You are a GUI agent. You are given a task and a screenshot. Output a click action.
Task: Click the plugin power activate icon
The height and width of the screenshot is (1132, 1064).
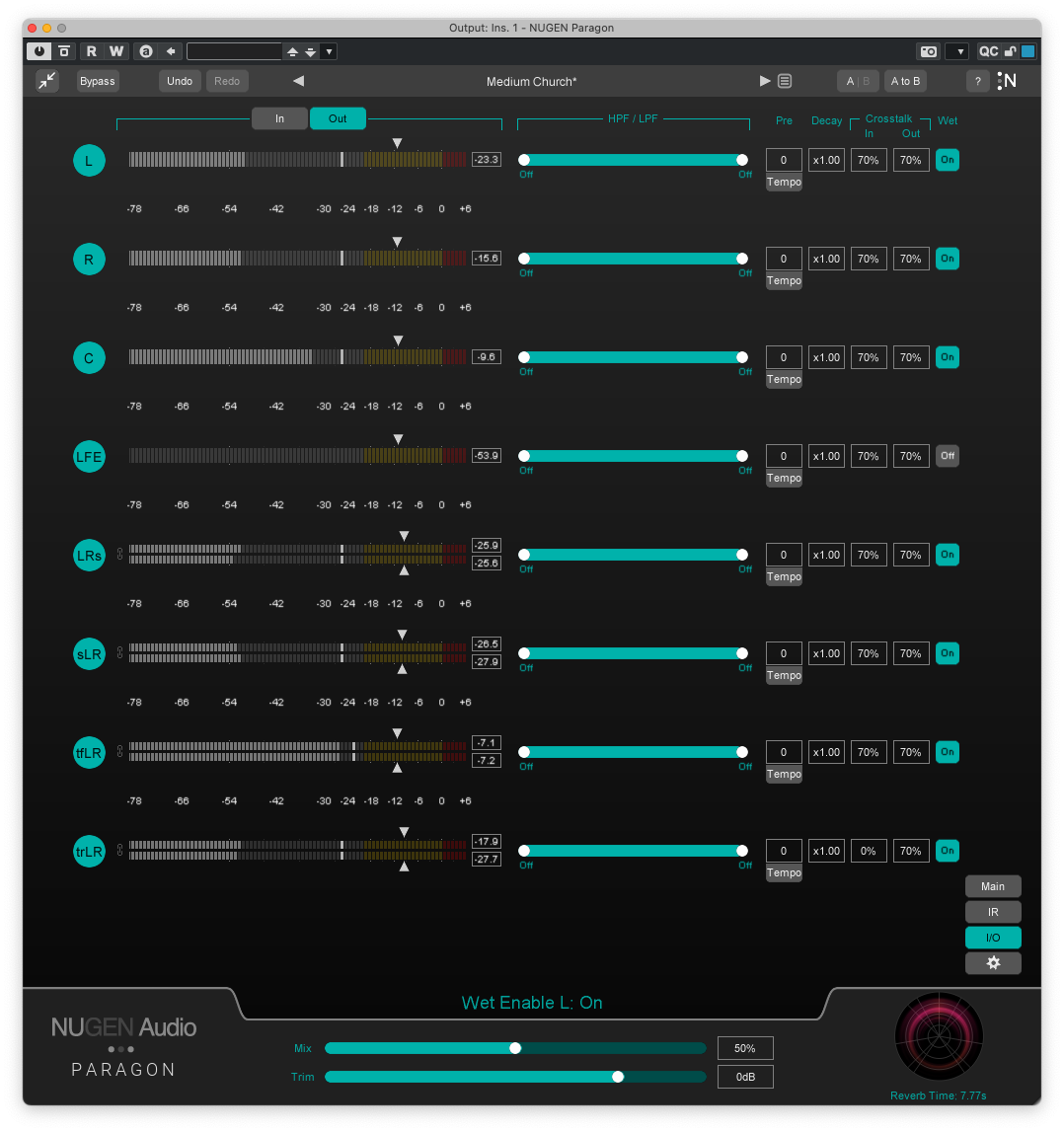point(38,51)
